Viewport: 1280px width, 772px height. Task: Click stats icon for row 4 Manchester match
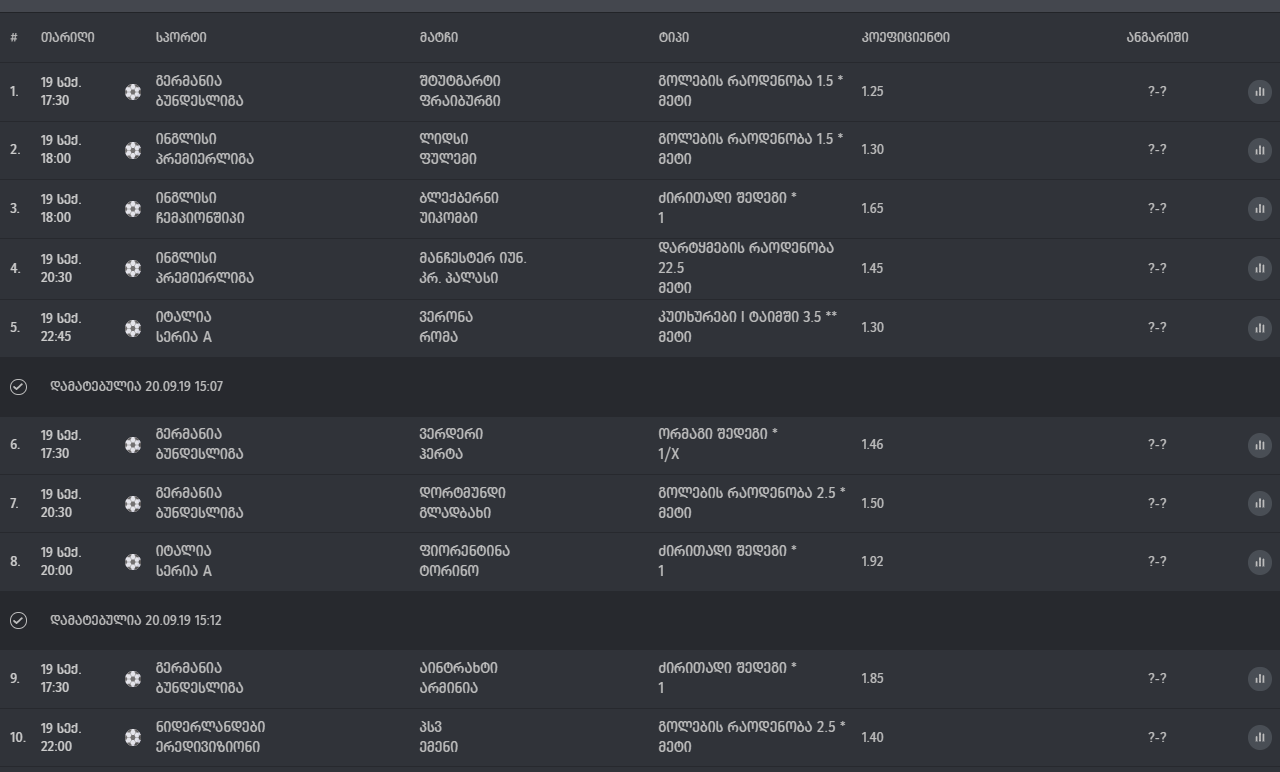[1259, 268]
